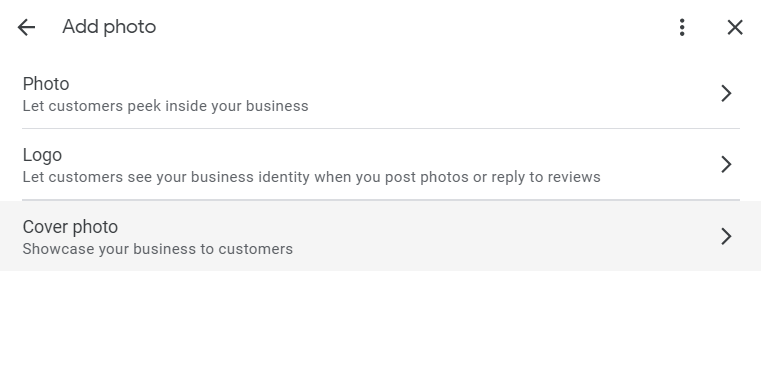
Task: Close the Add photo panel with X
Action: (x=735, y=27)
